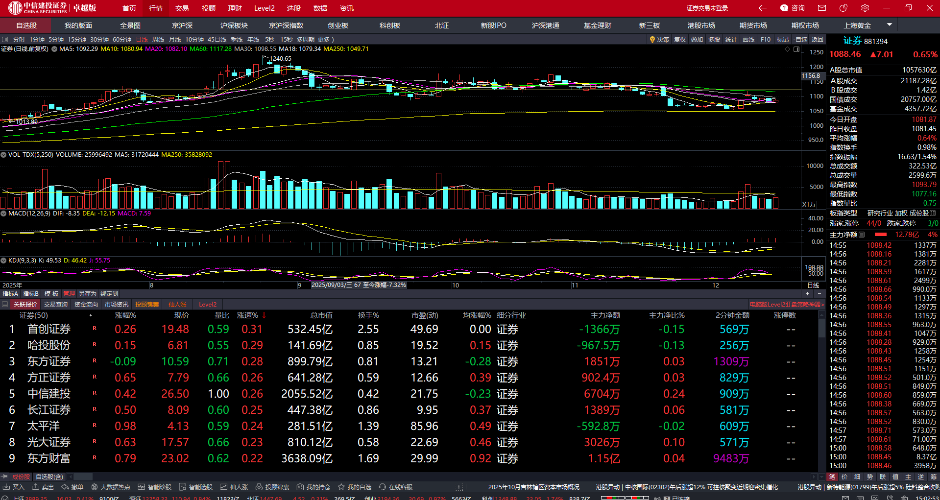Select 60分钟 chart period

(x=122, y=40)
